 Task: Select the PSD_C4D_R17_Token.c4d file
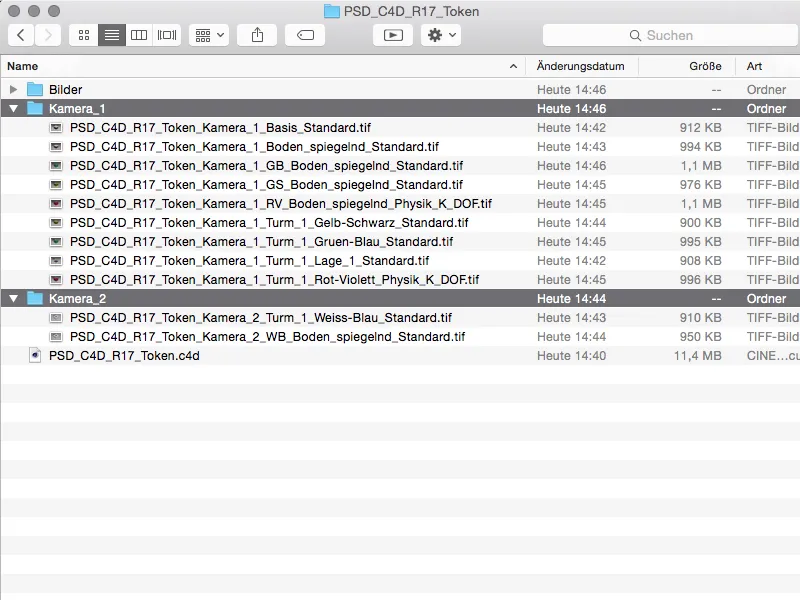(400, 356)
